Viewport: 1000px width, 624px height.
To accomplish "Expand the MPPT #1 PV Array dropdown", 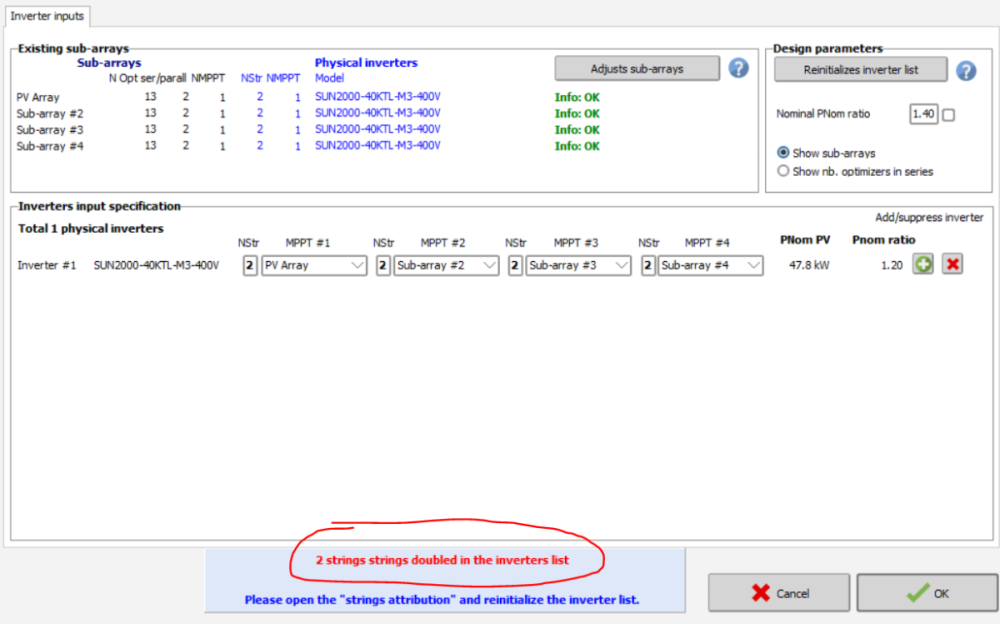I will pyautogui.click(x=314, y=265).
